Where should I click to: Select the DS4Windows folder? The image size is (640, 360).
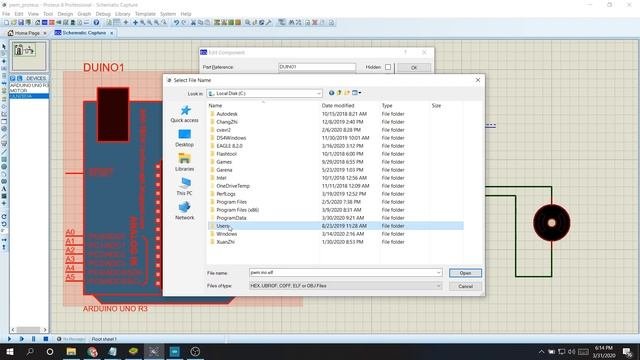(x=231, y=138)
